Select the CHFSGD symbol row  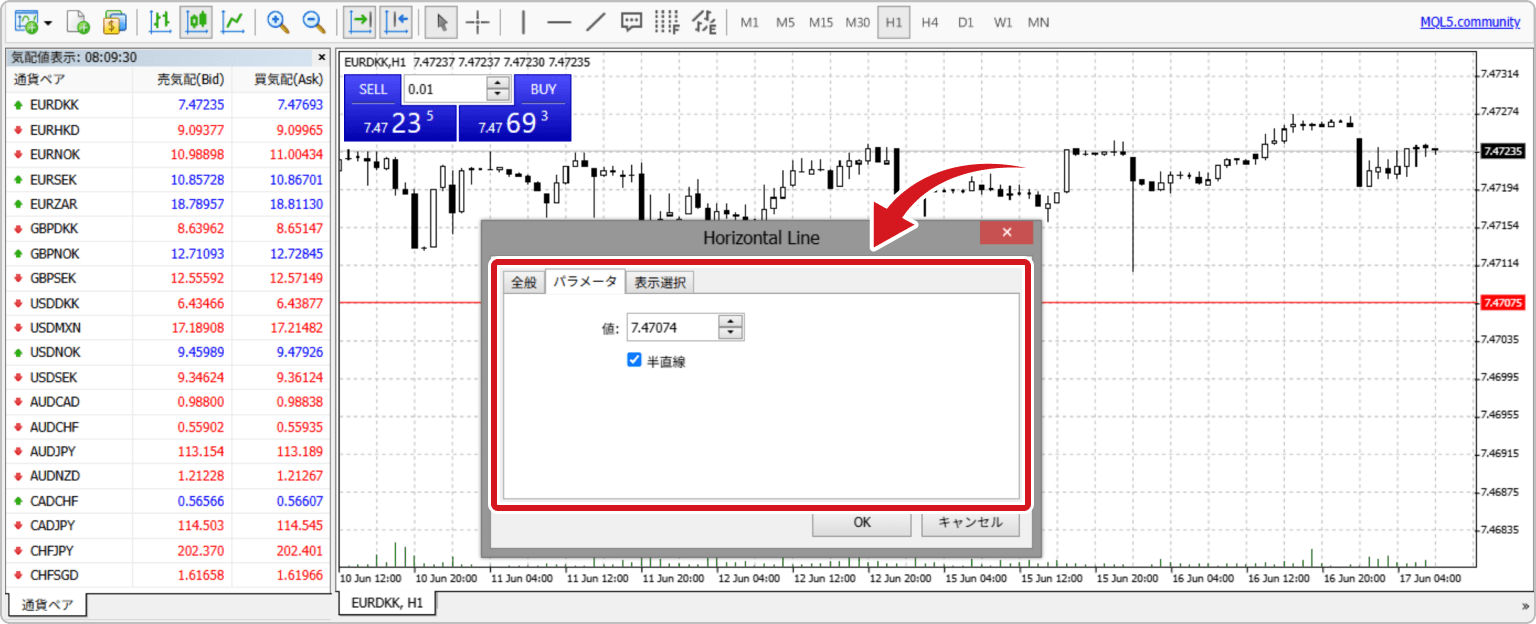coord(168,576)
